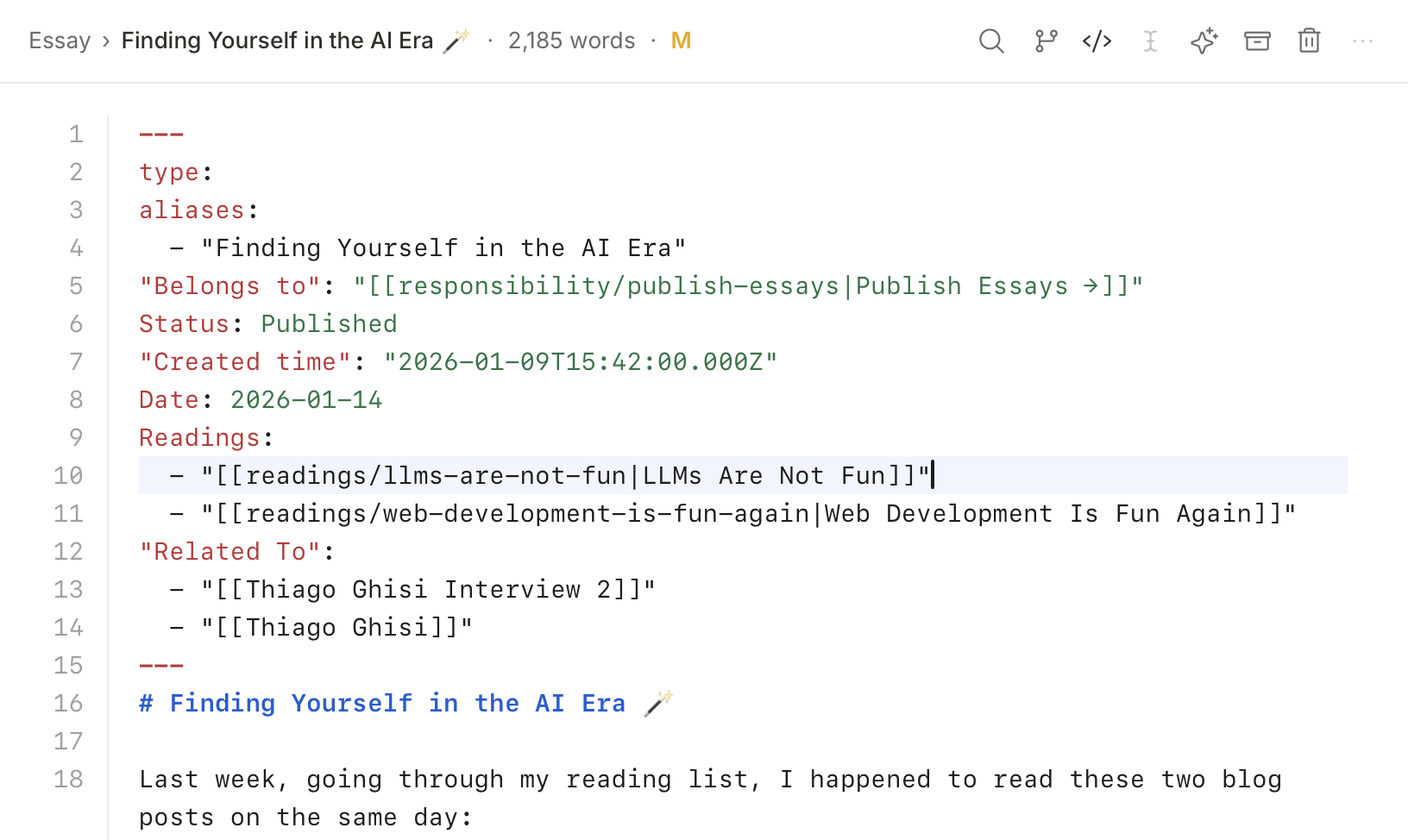This screenshot has width=1408, height=840.
Task: Open the Essay breadcrumb link
Action: (60, 41)
